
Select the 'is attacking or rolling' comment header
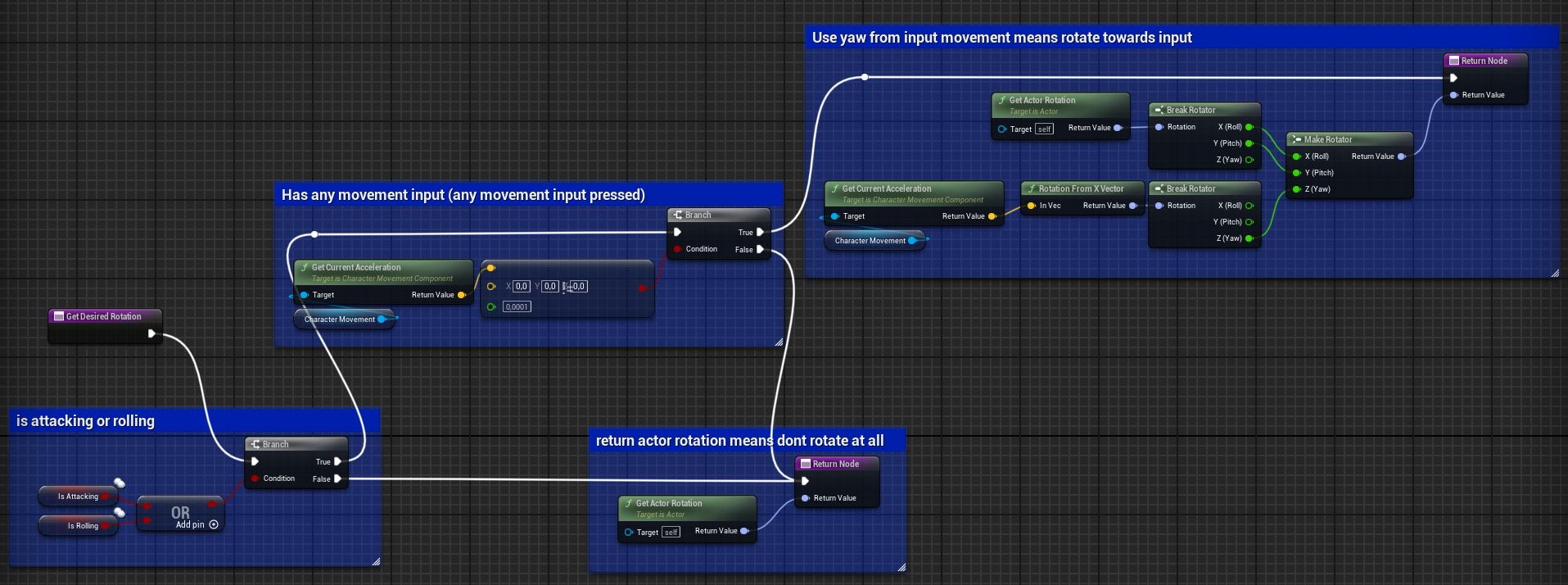85,421
